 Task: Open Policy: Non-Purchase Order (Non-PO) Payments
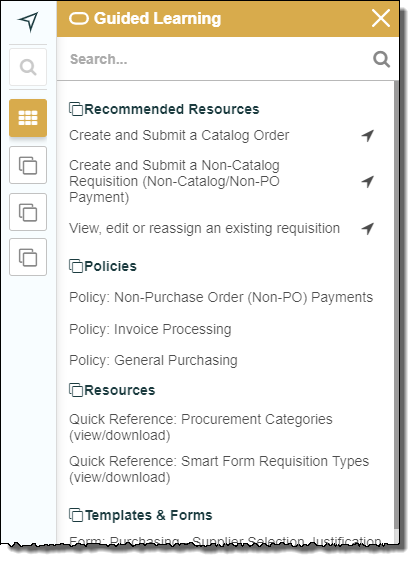coord(221,297)
